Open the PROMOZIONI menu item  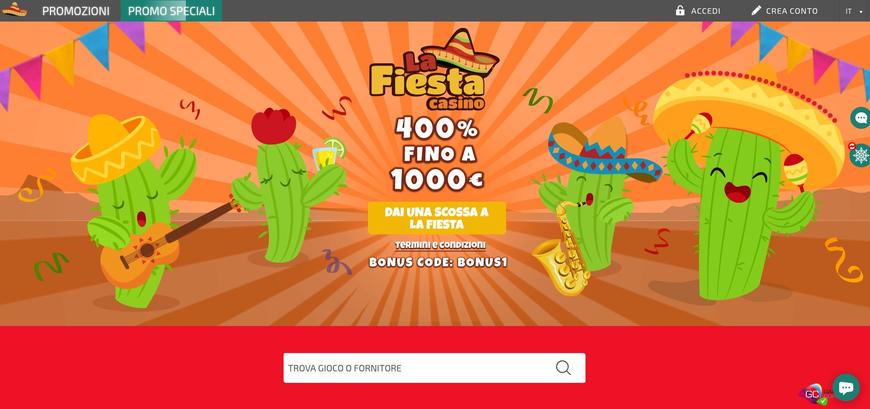(75, 11)
